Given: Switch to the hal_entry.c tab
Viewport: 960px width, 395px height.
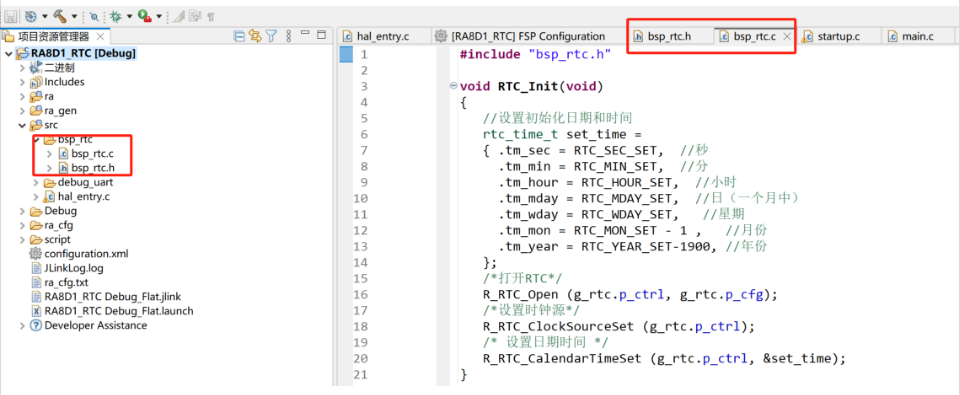Looking at the screenshot, I should (375, 37).
